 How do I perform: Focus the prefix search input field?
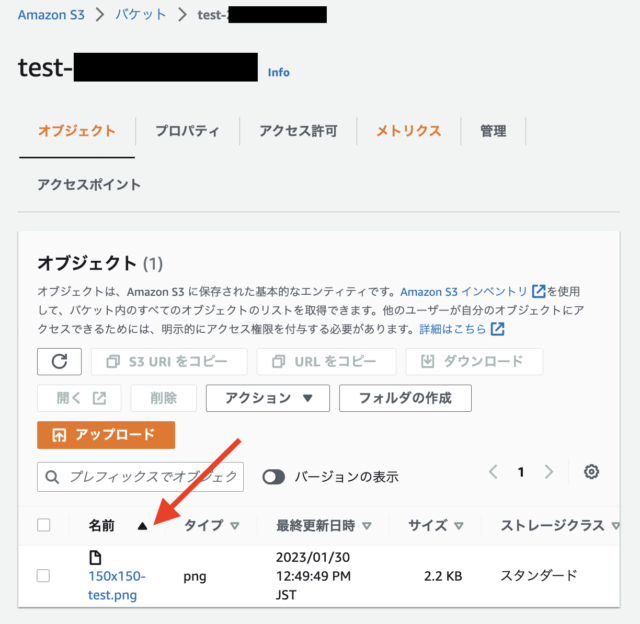[x=140, y=477]
